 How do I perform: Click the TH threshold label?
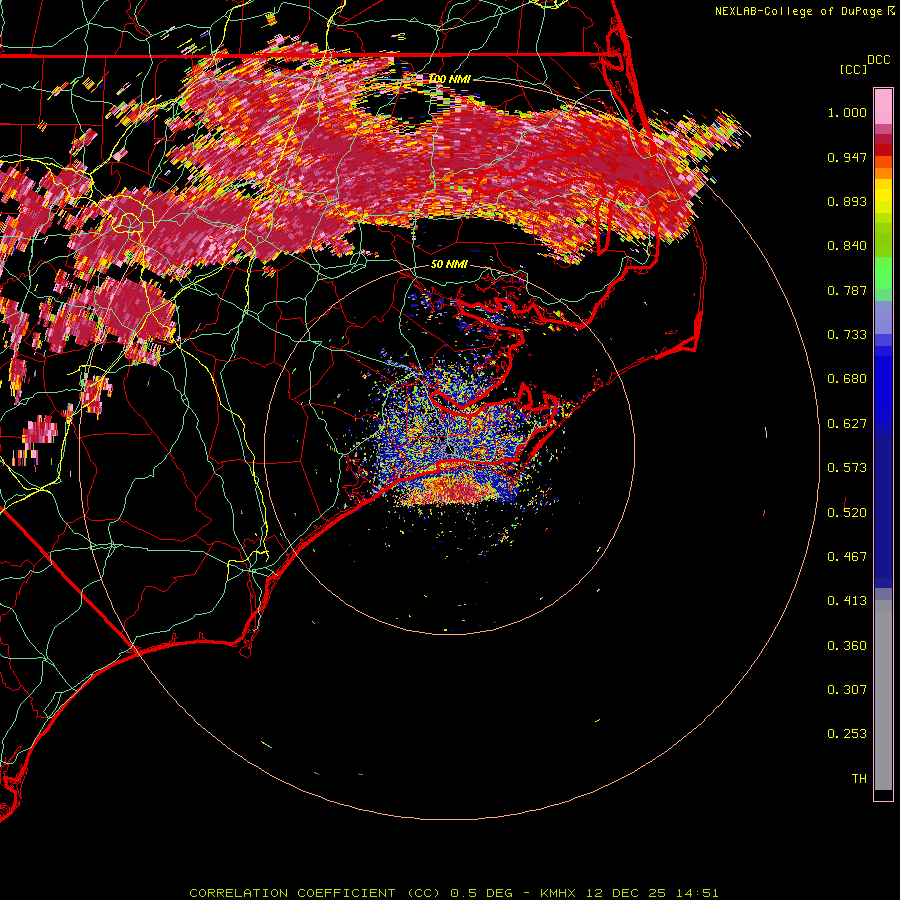pyautogui.click(x=859, y=779)
